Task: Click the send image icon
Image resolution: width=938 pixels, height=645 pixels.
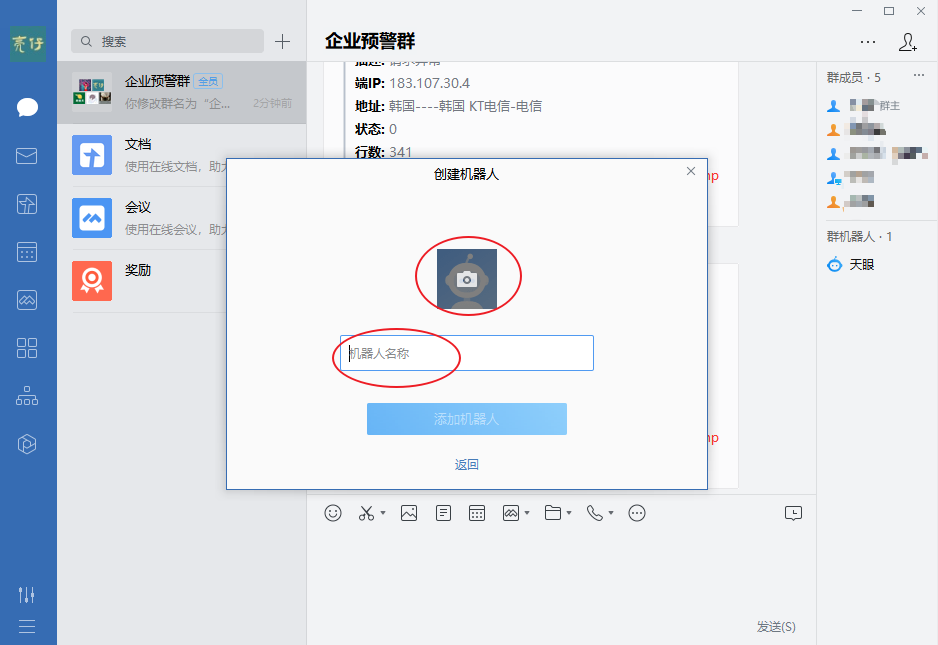Action: tap(409, 512)
